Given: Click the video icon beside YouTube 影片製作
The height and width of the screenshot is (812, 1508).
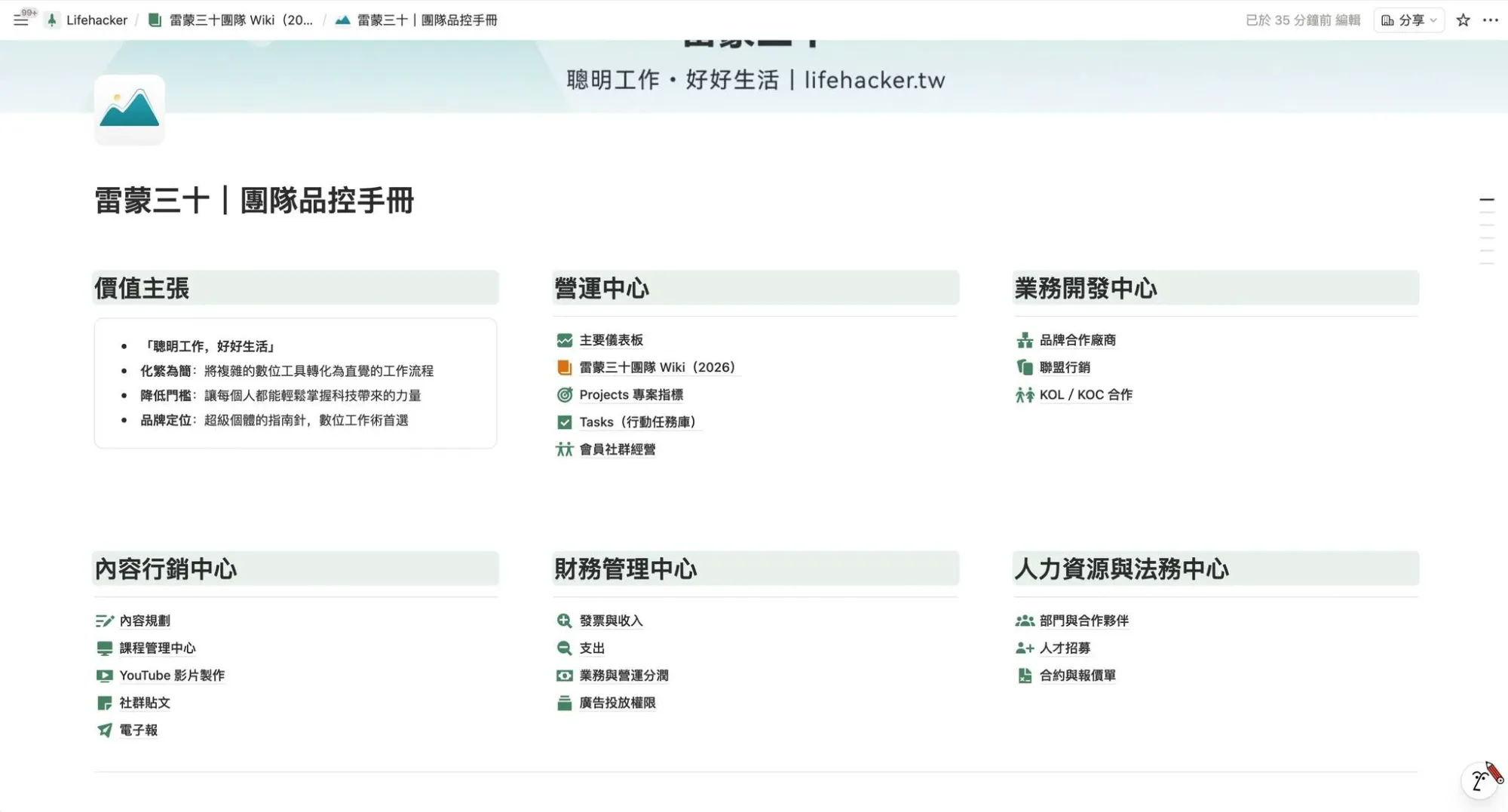Looking at the screenshot, I should 104,676.
